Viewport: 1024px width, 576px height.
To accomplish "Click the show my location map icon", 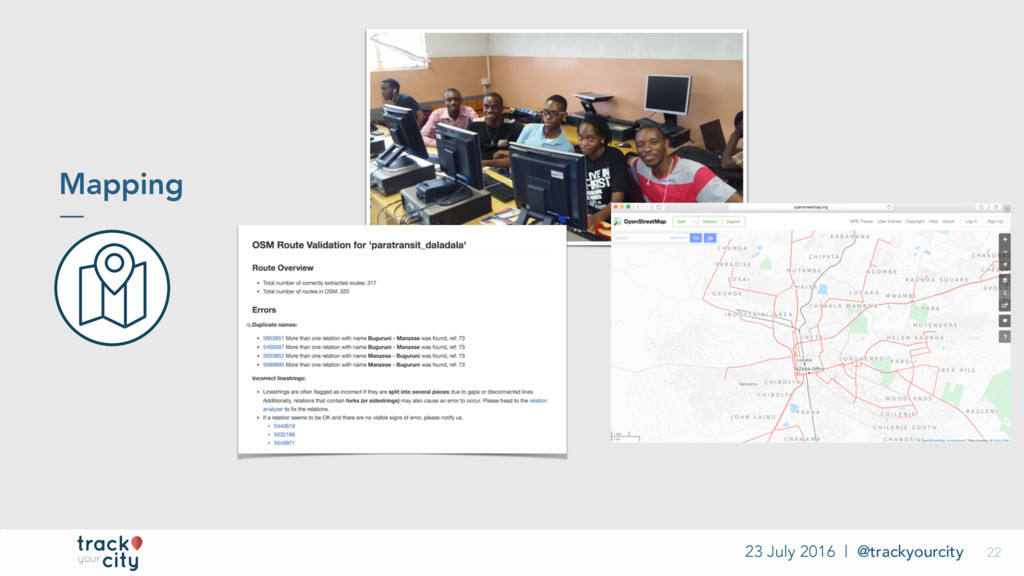I will pyautogui.click(x=1005, y=264).
